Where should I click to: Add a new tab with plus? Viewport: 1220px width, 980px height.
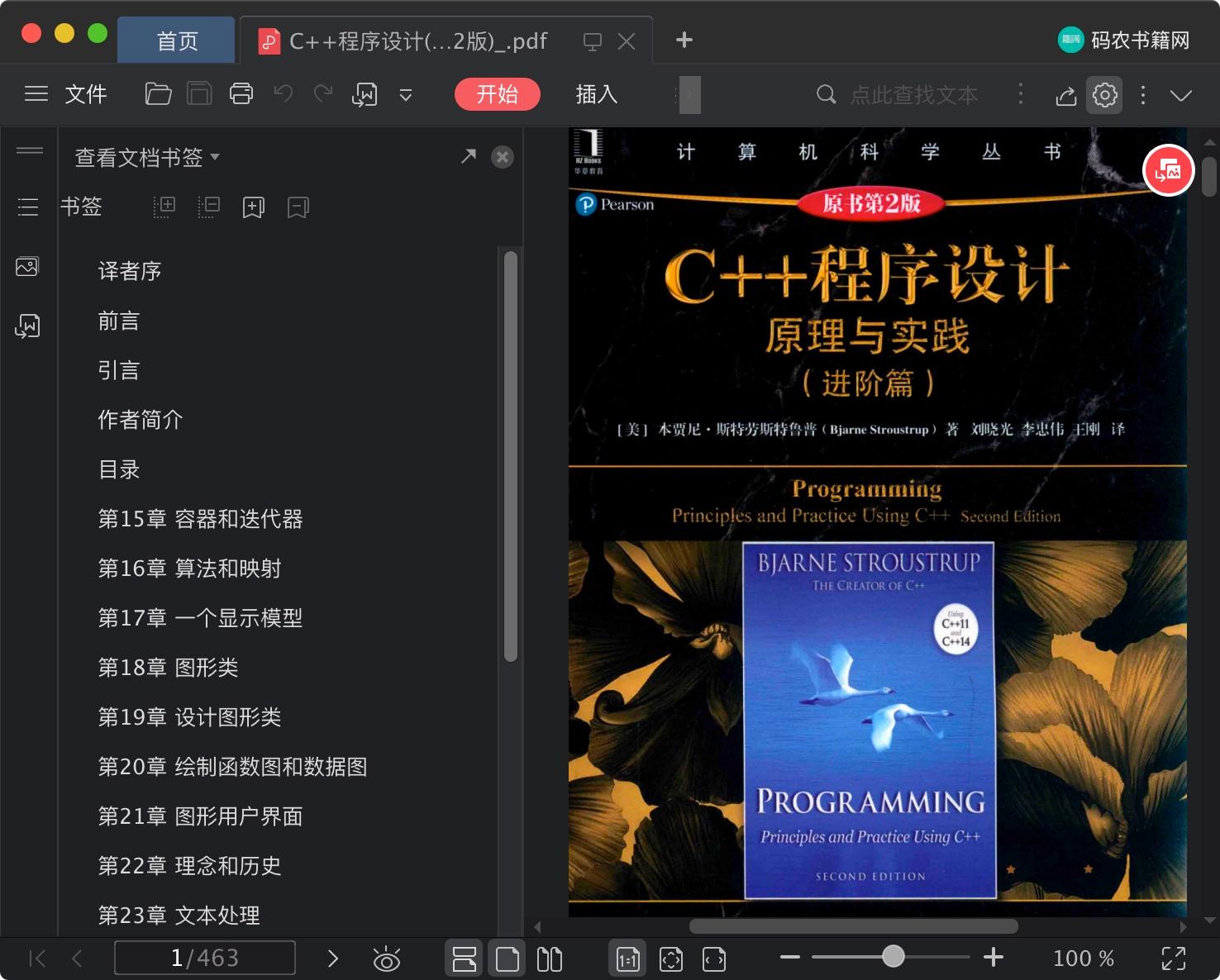coord(684,40)
